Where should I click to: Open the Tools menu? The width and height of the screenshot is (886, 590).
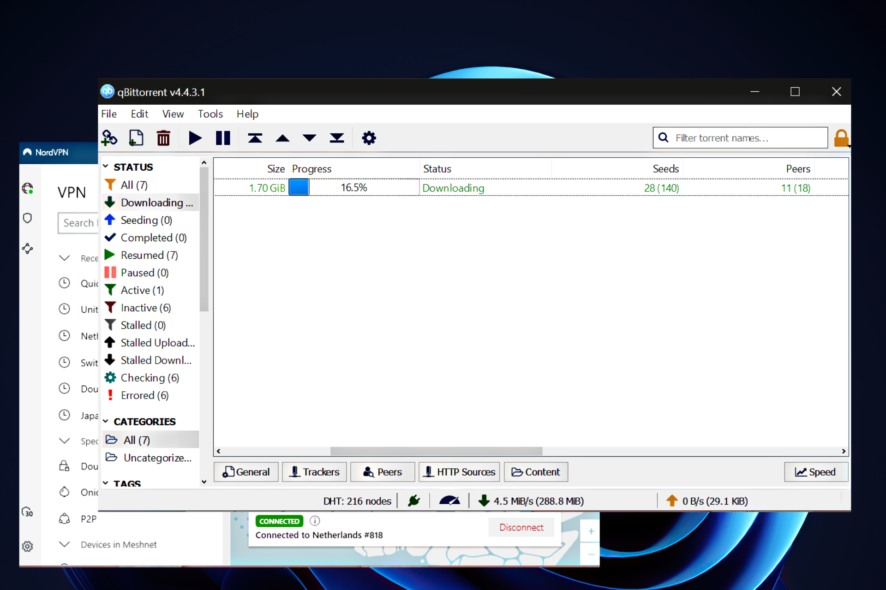tap(210, 113)
